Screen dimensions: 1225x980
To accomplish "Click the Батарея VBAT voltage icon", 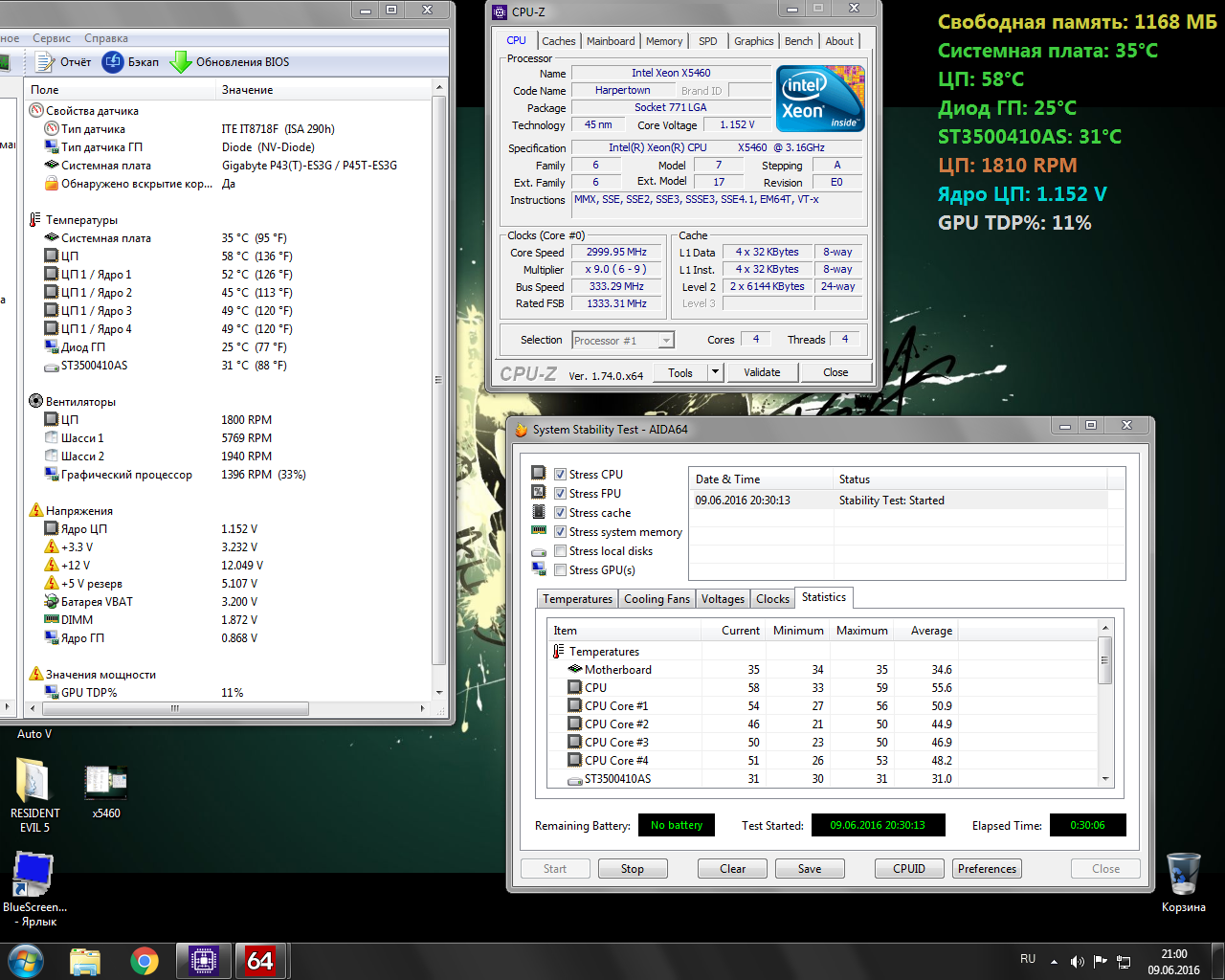I will (53, 602).
